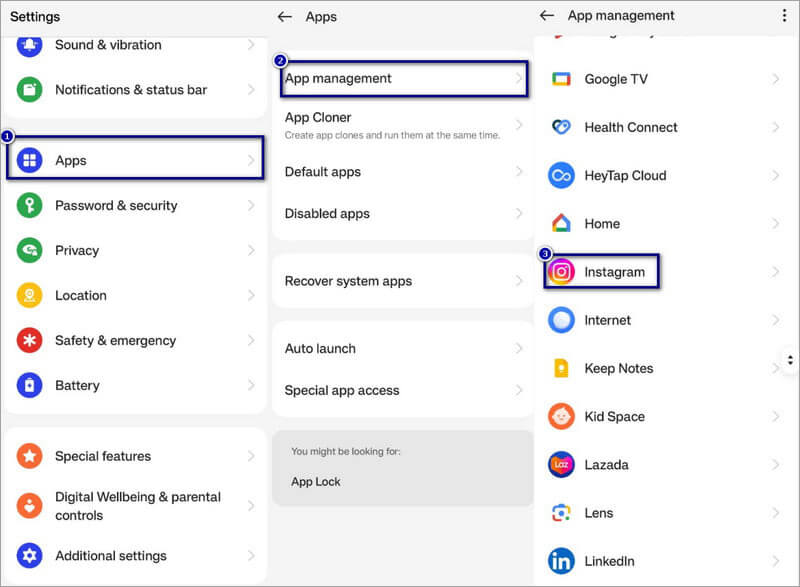Tap the Battery settings icon
Viewport: 800px width, 587px height.
point(30,385)
